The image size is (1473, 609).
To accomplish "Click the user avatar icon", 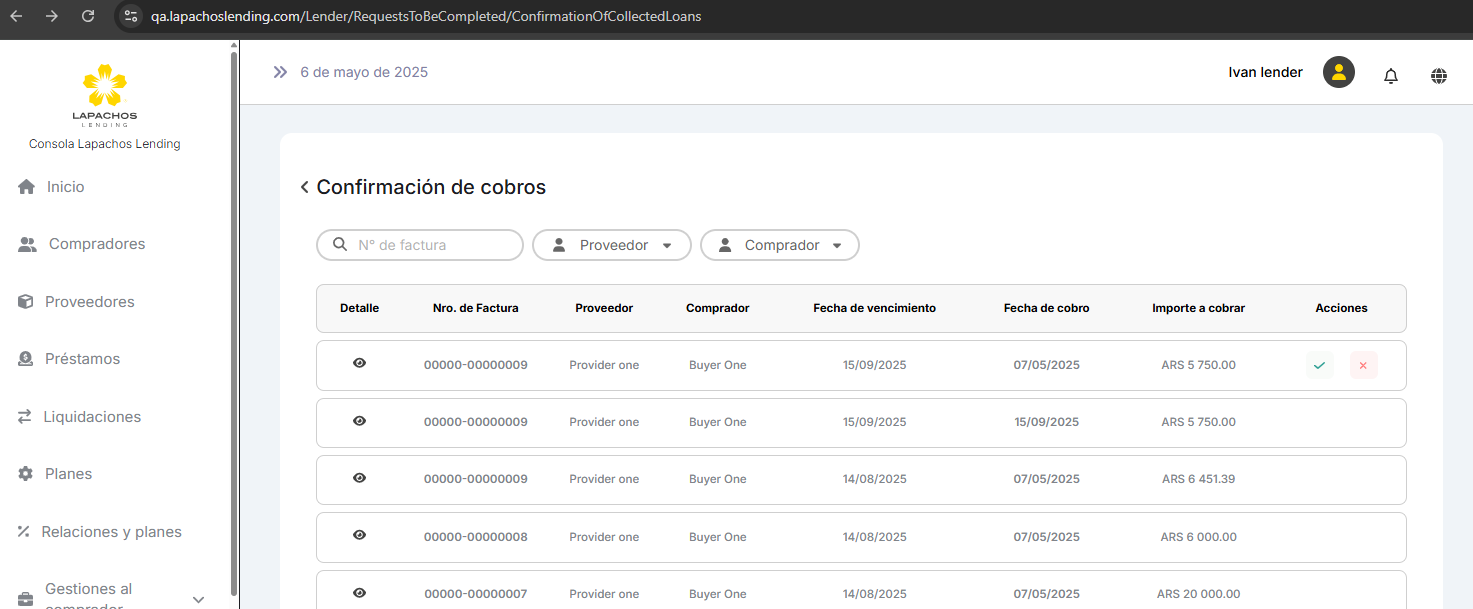I will point(1338,72).
